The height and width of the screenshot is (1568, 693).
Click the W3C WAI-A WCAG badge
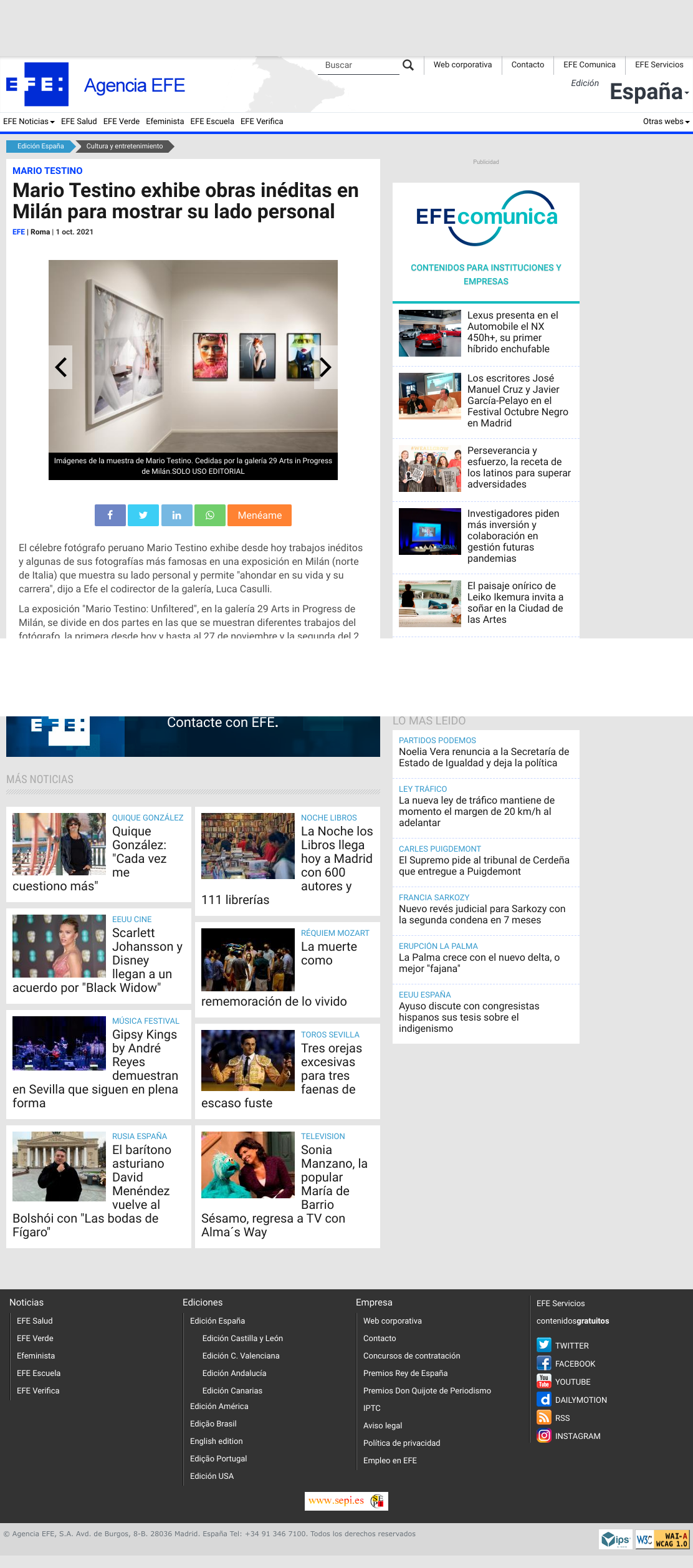click(x=662, y=1539)
